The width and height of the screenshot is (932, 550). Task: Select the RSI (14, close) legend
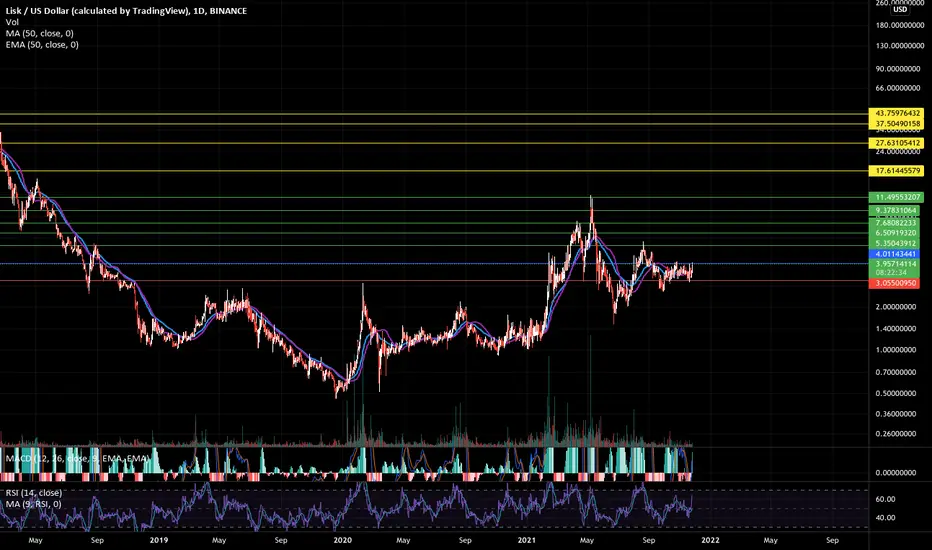(x=33, y=493)
